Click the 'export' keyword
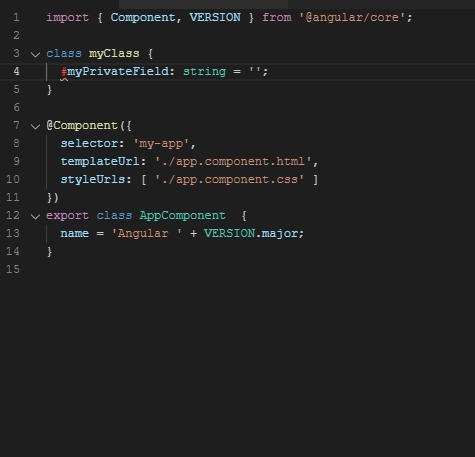The width and height of the screenshot is (475, 457). point(67,216)
